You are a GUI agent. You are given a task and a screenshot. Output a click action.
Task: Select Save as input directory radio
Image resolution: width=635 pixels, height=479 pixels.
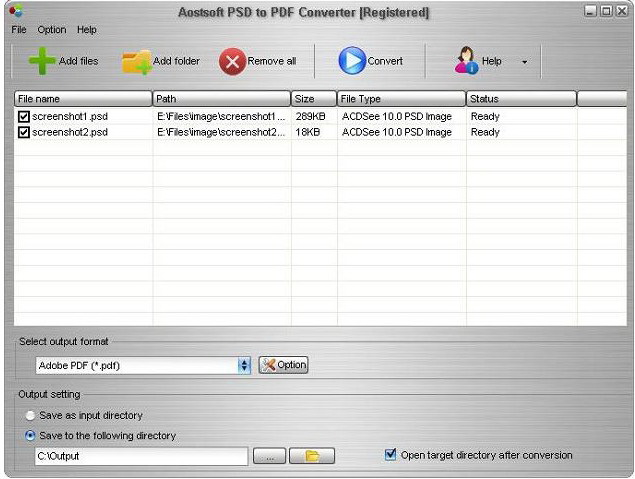(30, 415)
